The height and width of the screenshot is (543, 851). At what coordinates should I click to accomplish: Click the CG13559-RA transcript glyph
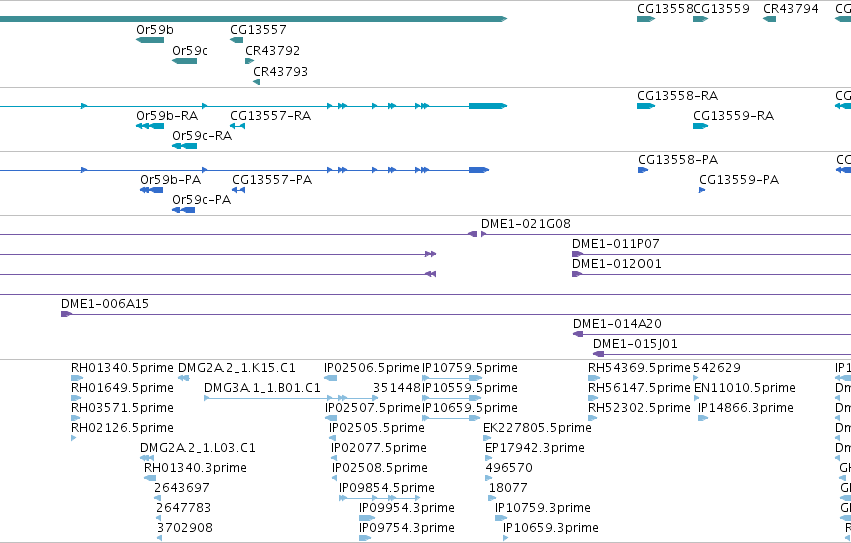pos(701,126)
